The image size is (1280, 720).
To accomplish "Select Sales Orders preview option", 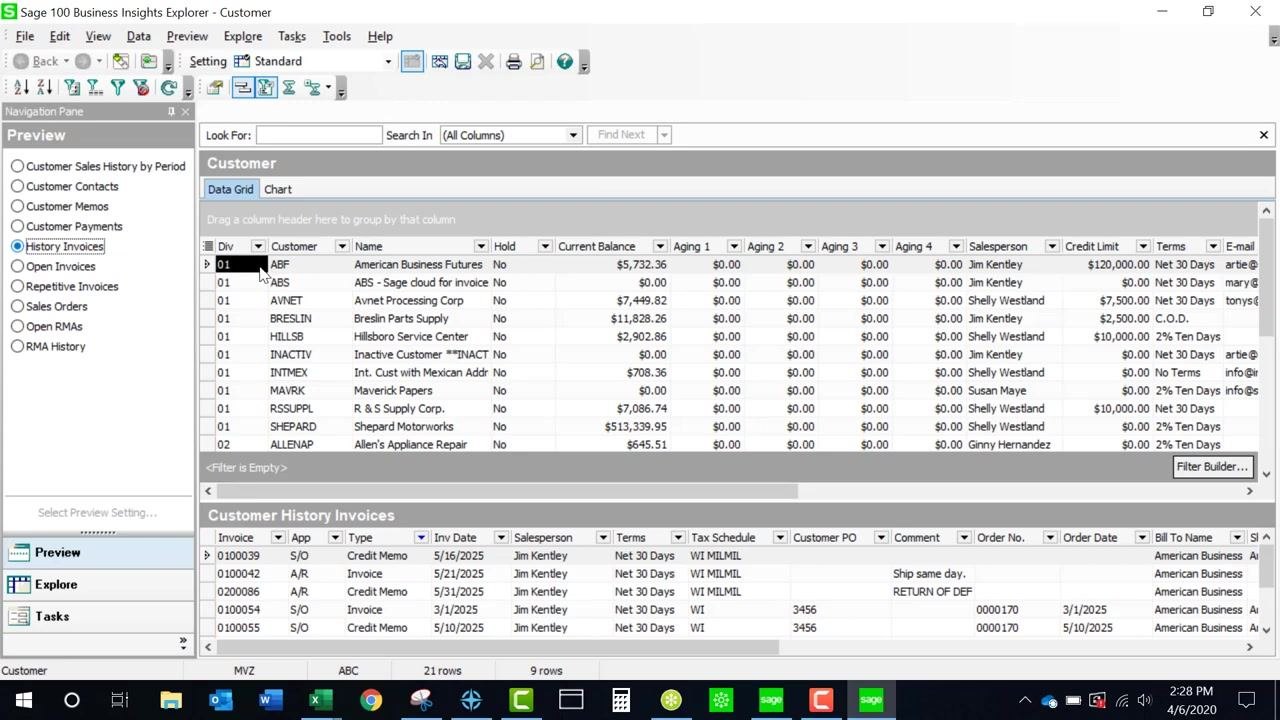I will pyautogui.click(x=50, y=306).
